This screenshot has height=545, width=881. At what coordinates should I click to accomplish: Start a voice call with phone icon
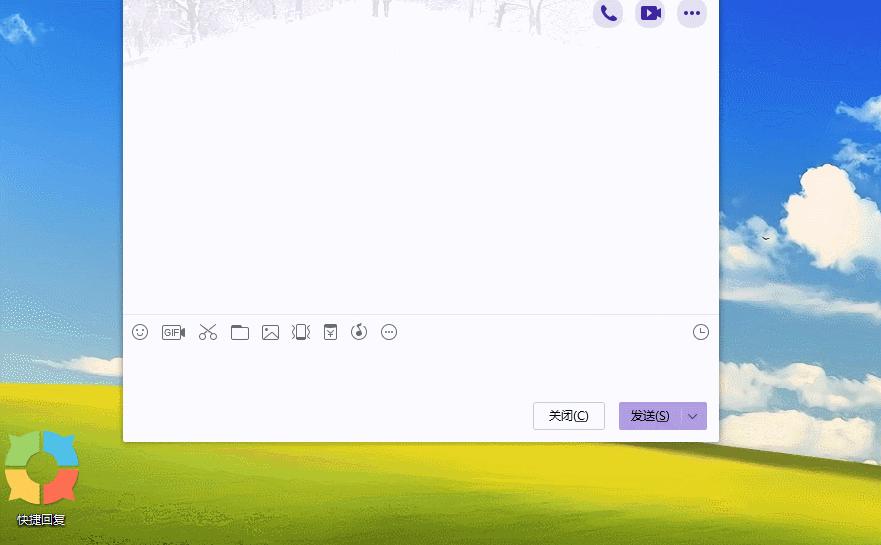[x=608, y=13]
